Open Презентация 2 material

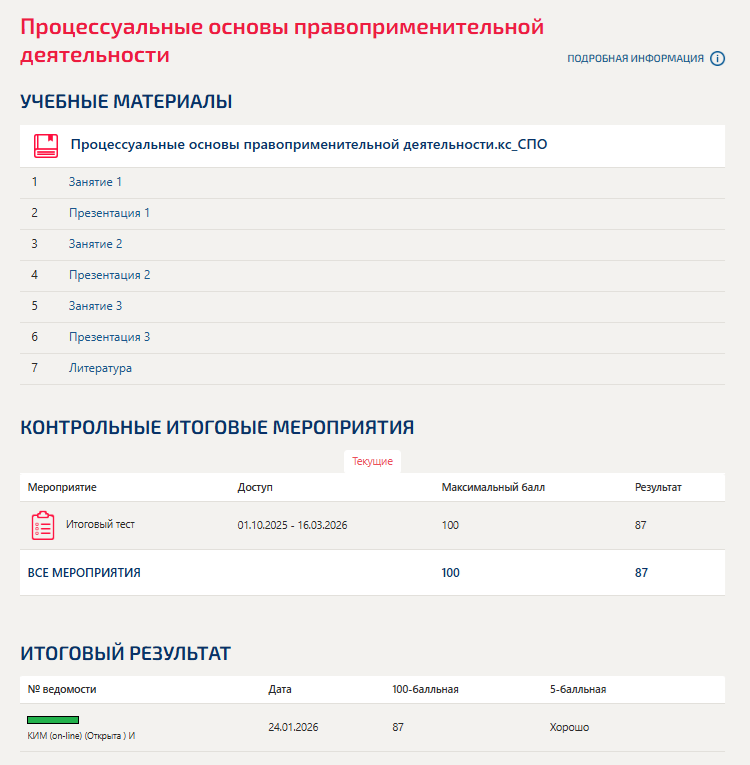click(109, 275)
